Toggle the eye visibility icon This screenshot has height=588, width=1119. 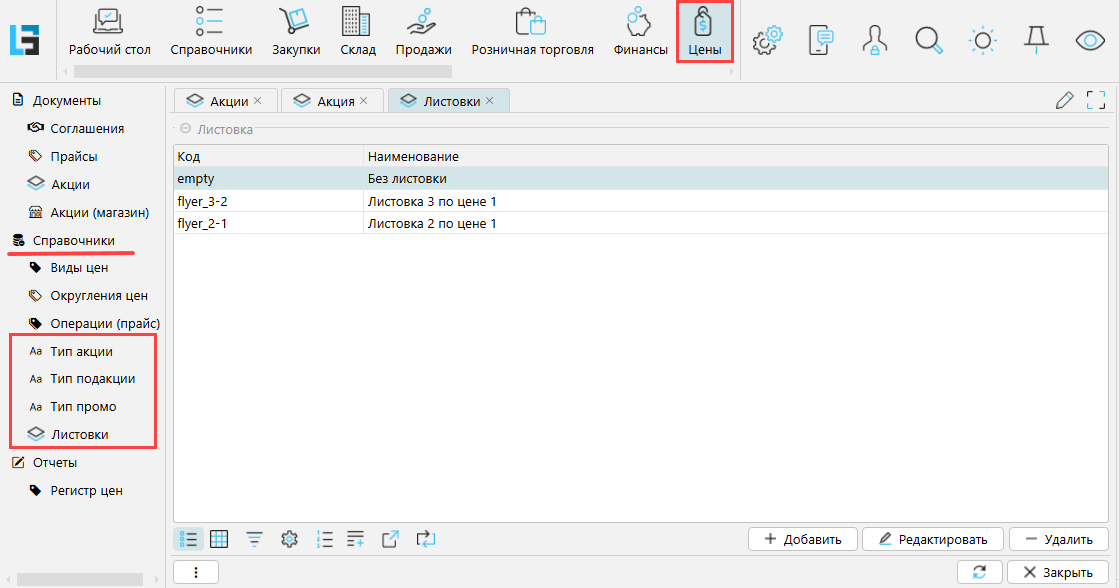[1090, 40]
